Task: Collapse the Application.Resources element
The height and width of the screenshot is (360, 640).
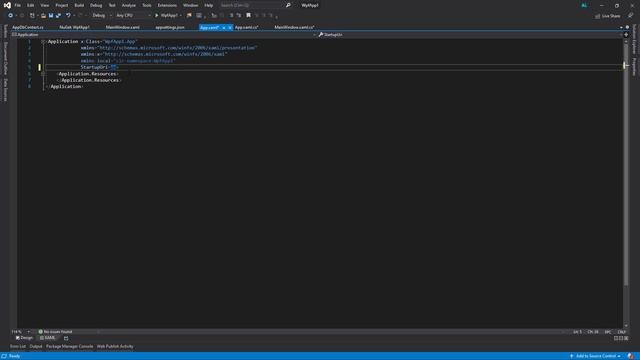Action: (43, 74)
